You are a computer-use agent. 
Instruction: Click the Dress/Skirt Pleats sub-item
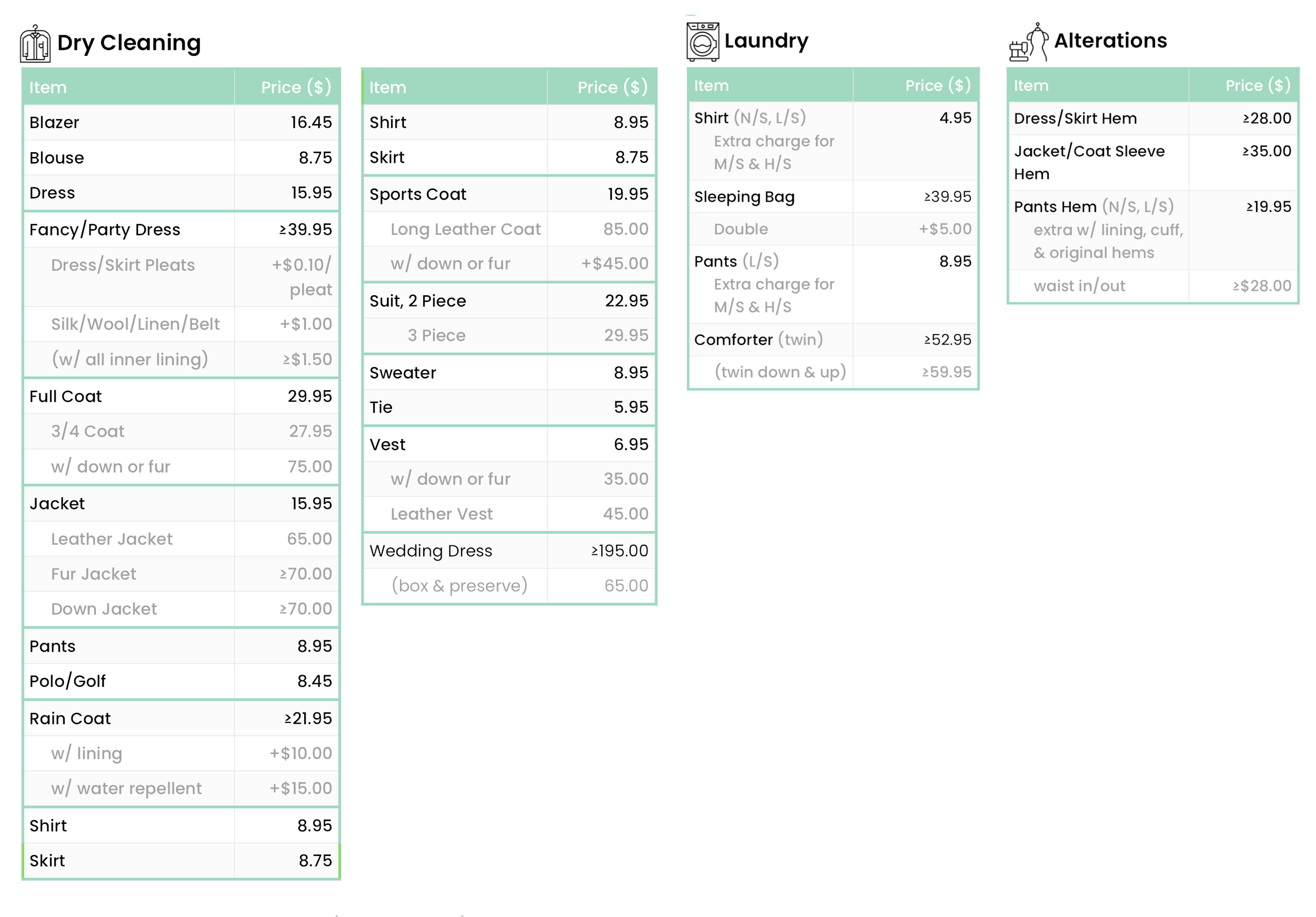pos(123,265)
